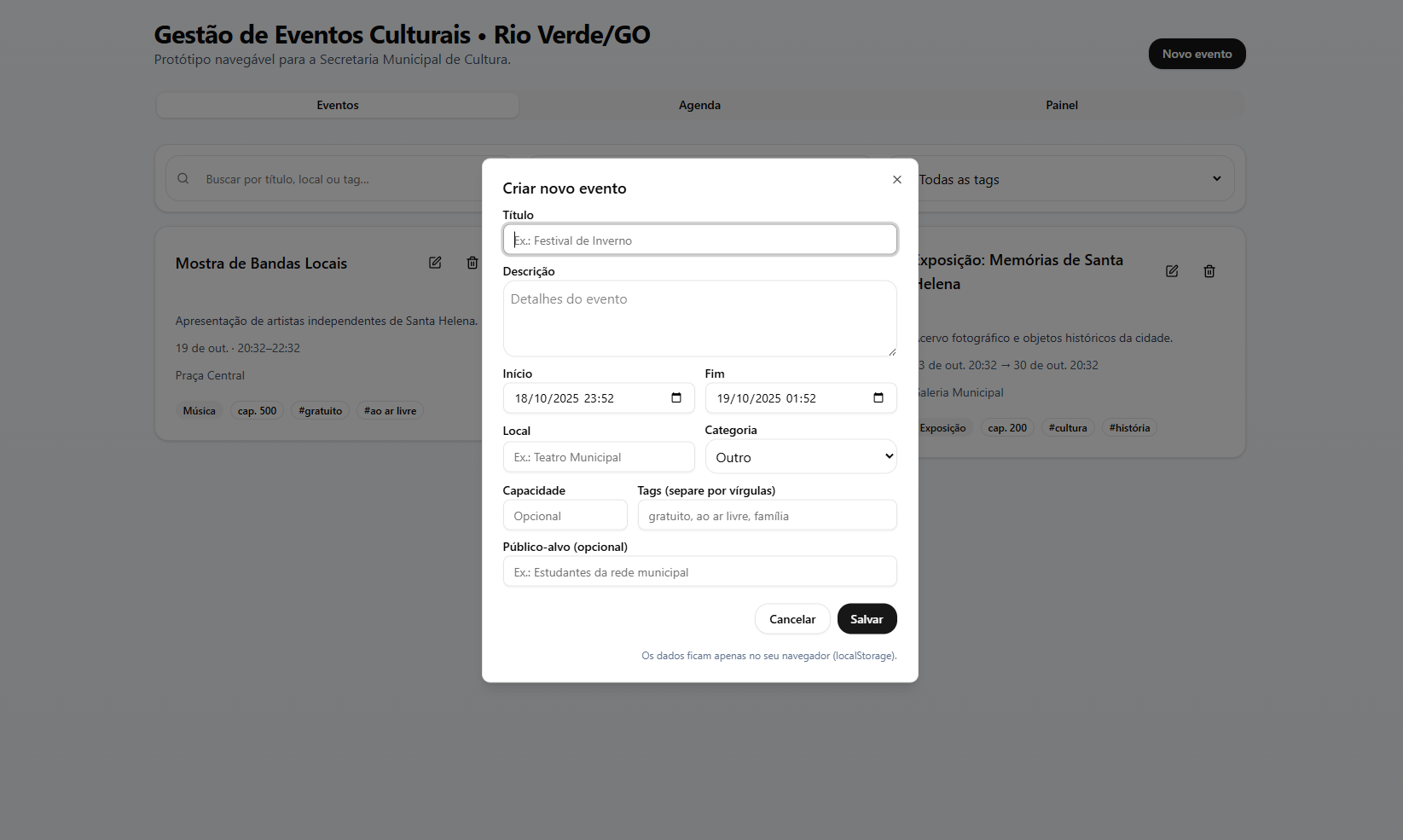Expand the Categoria dropdown
The width and height of the screenshot is (1403, 840).
(800, 457)
